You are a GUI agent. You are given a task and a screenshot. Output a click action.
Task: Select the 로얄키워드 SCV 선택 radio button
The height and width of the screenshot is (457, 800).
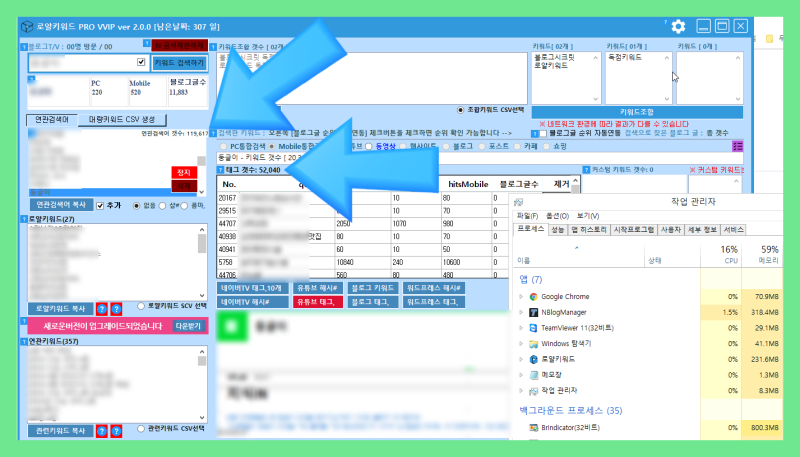[141, 306]
